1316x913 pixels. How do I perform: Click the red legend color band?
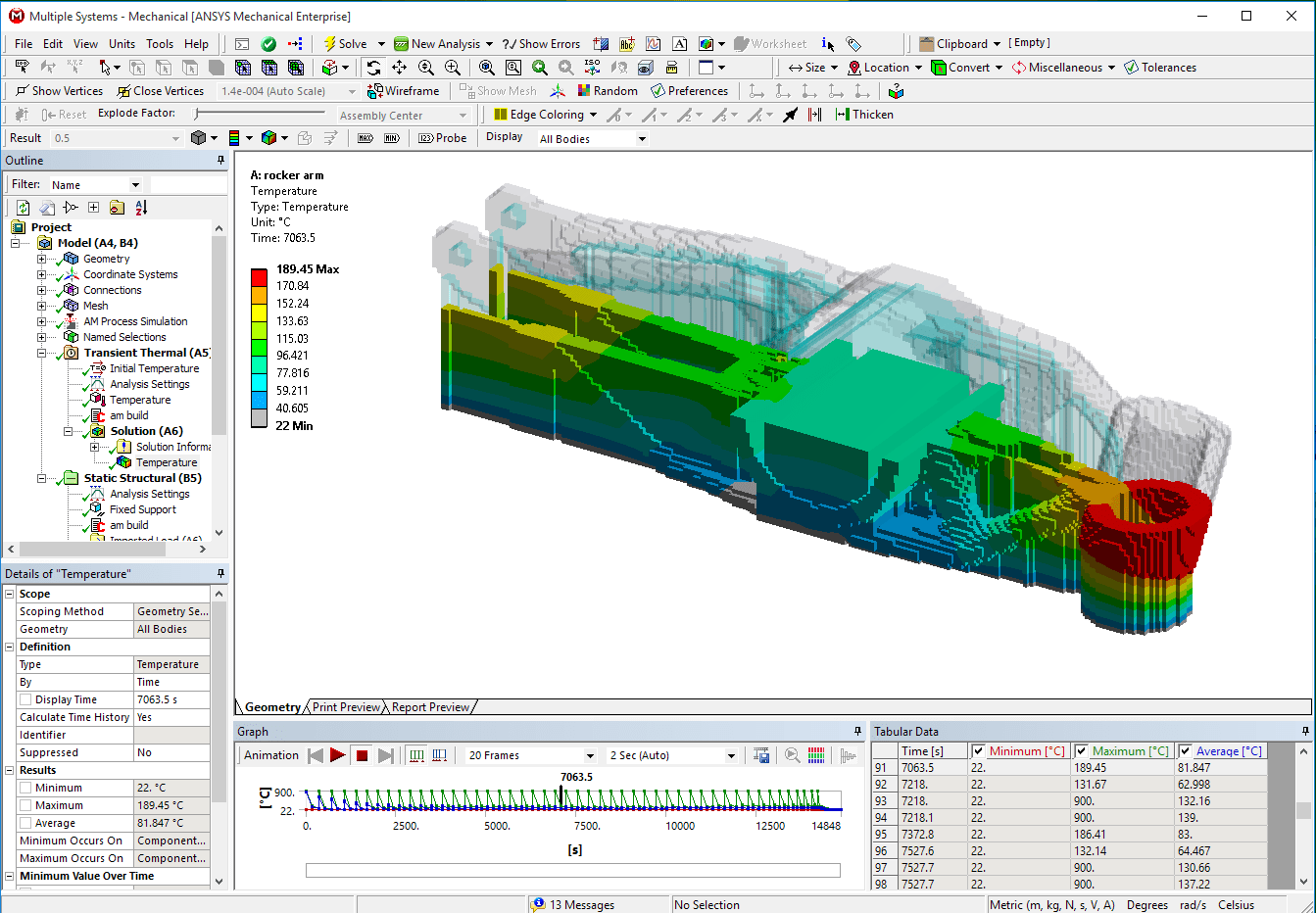point(259,277)
